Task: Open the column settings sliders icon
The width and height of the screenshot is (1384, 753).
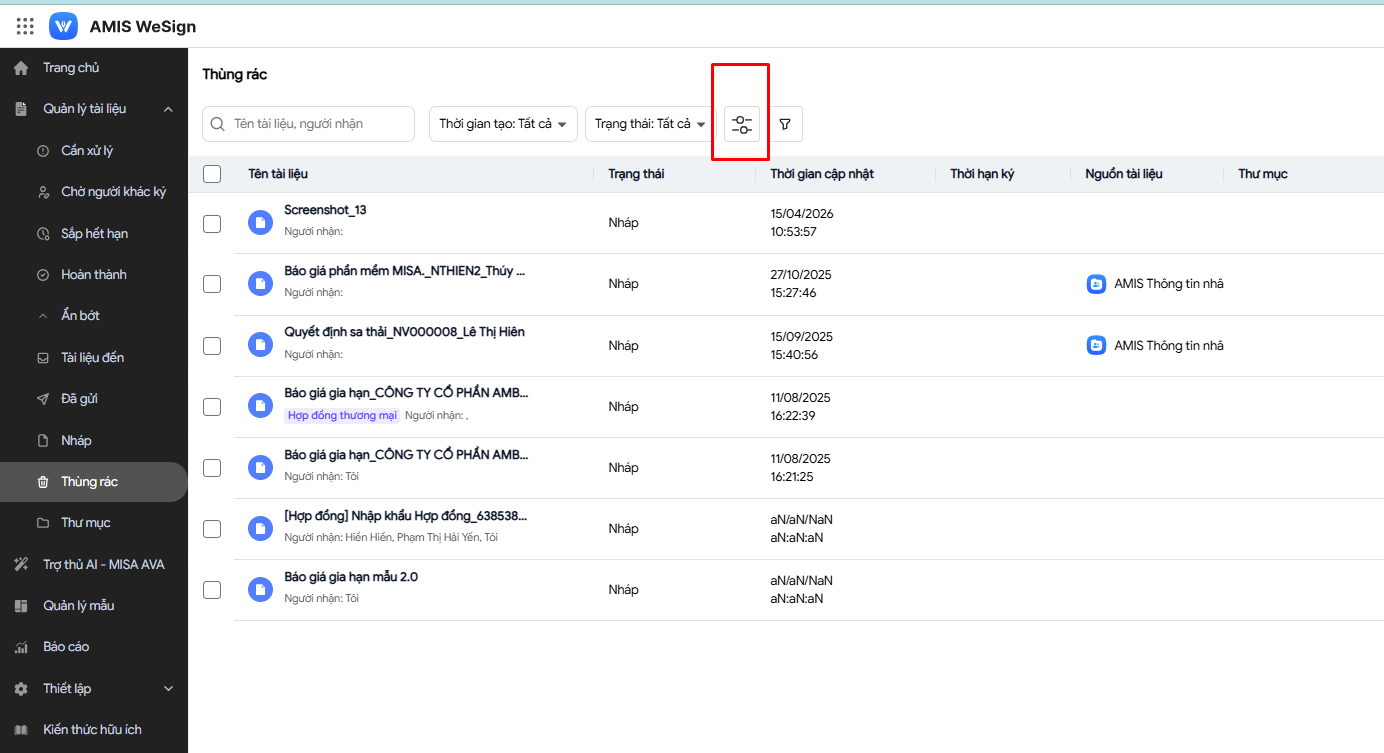Action: tap(741, 124)
